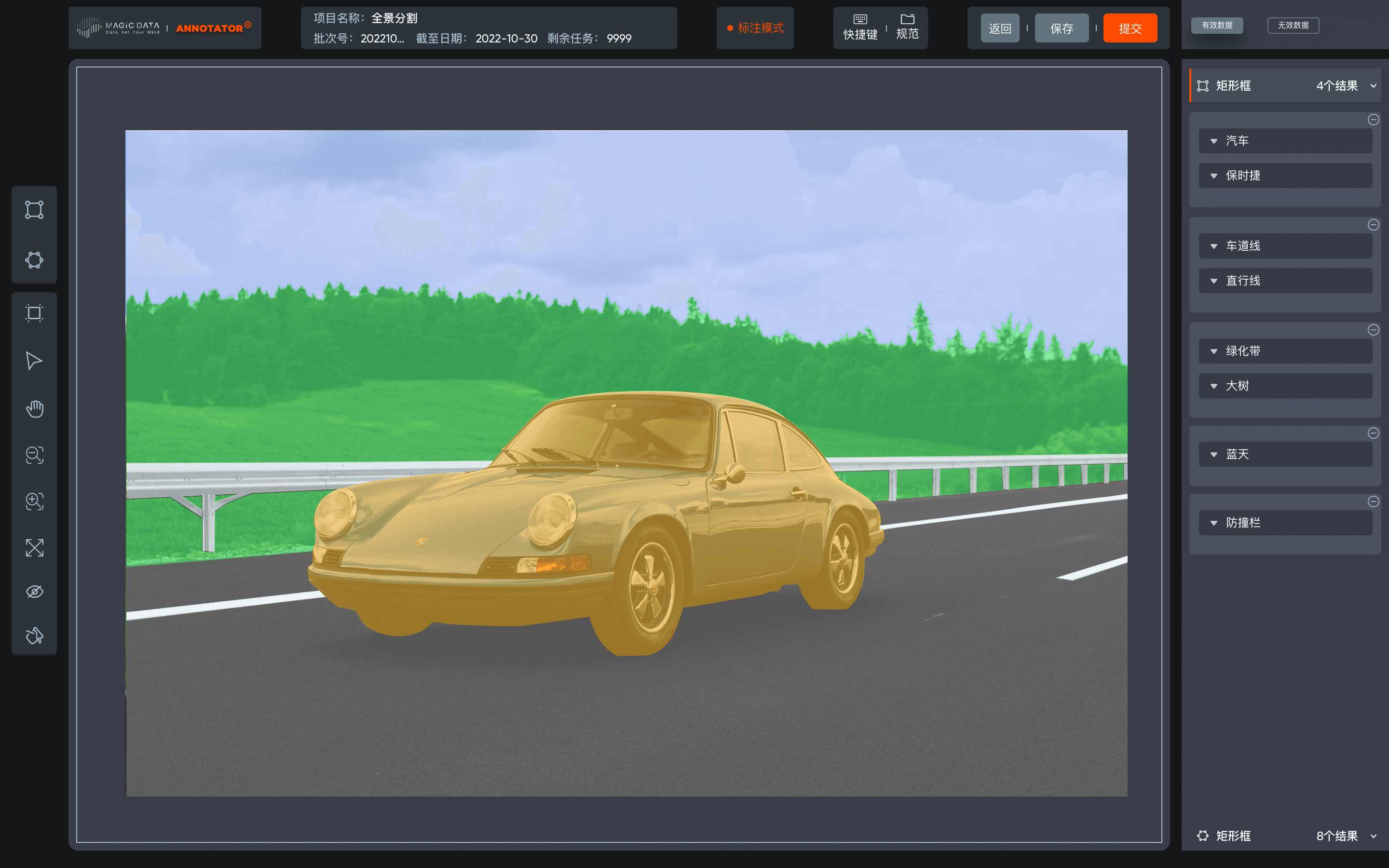Viewport: 1389px width, 868px height.
Task: Choose the pointer selection tool
Action: (x=34, y=361)
